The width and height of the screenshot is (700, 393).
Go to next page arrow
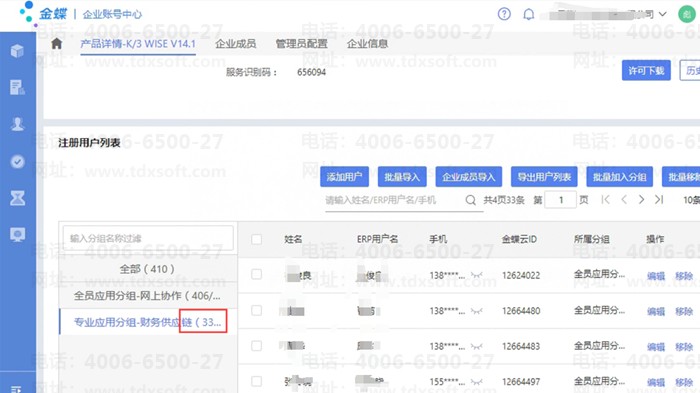(641, 200)
